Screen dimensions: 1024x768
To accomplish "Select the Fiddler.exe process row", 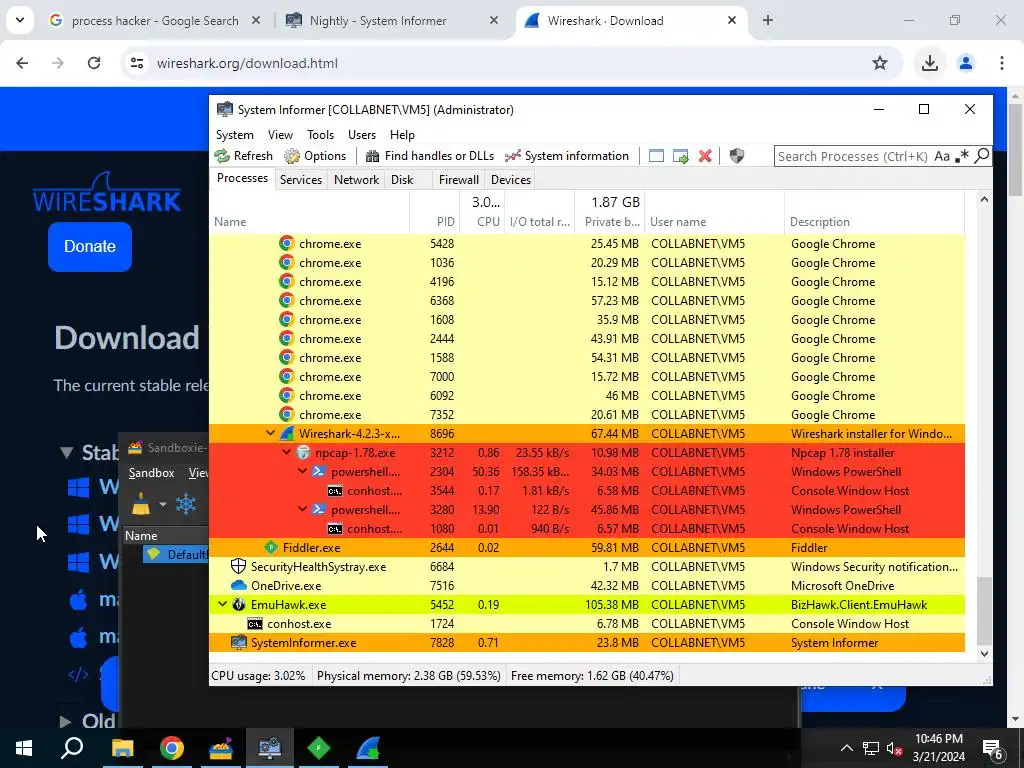I will (x=587, y=548).
